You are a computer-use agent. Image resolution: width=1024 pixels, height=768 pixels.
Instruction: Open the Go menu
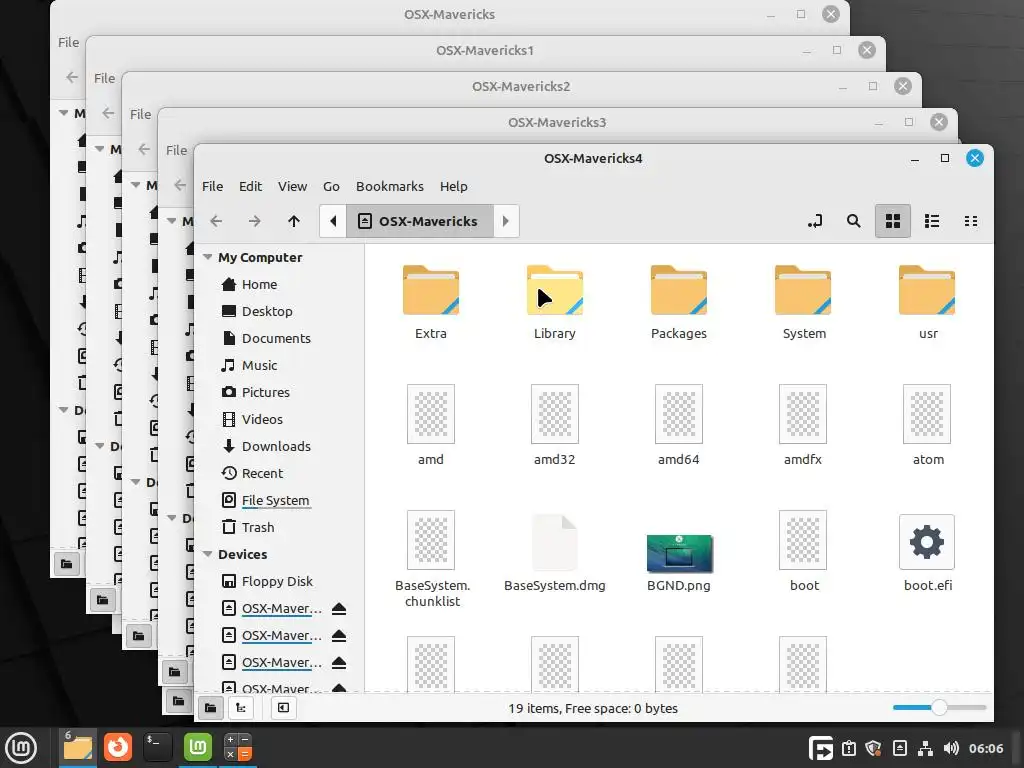pos(331,187)
